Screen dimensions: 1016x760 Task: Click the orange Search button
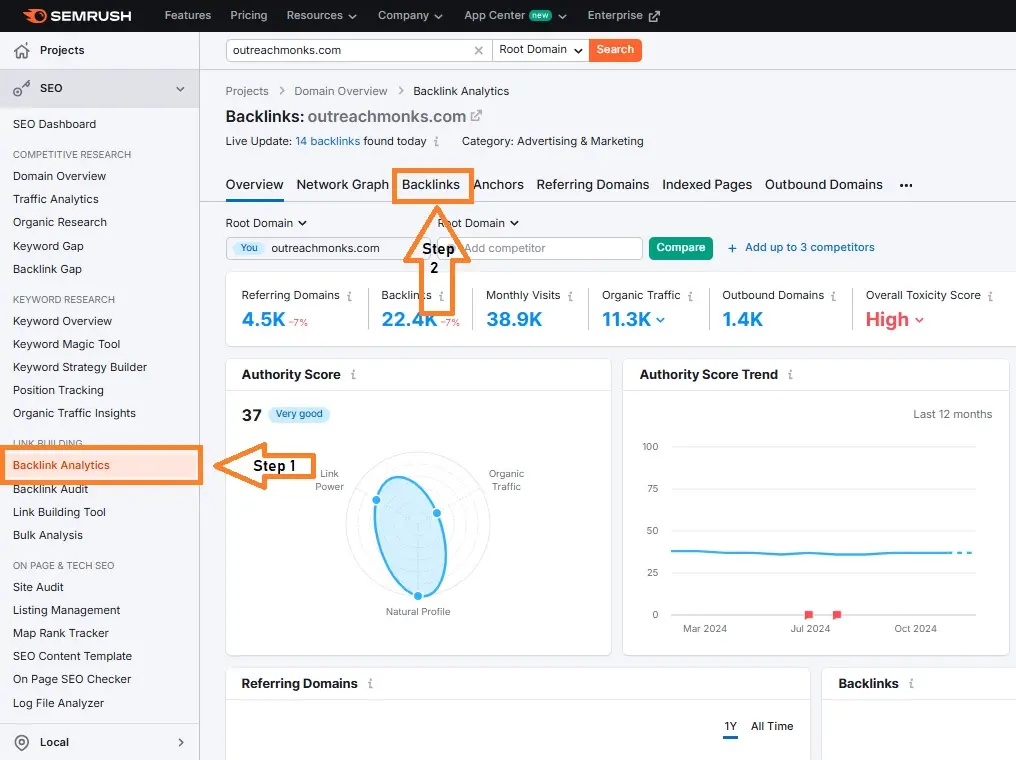[615, 50]
